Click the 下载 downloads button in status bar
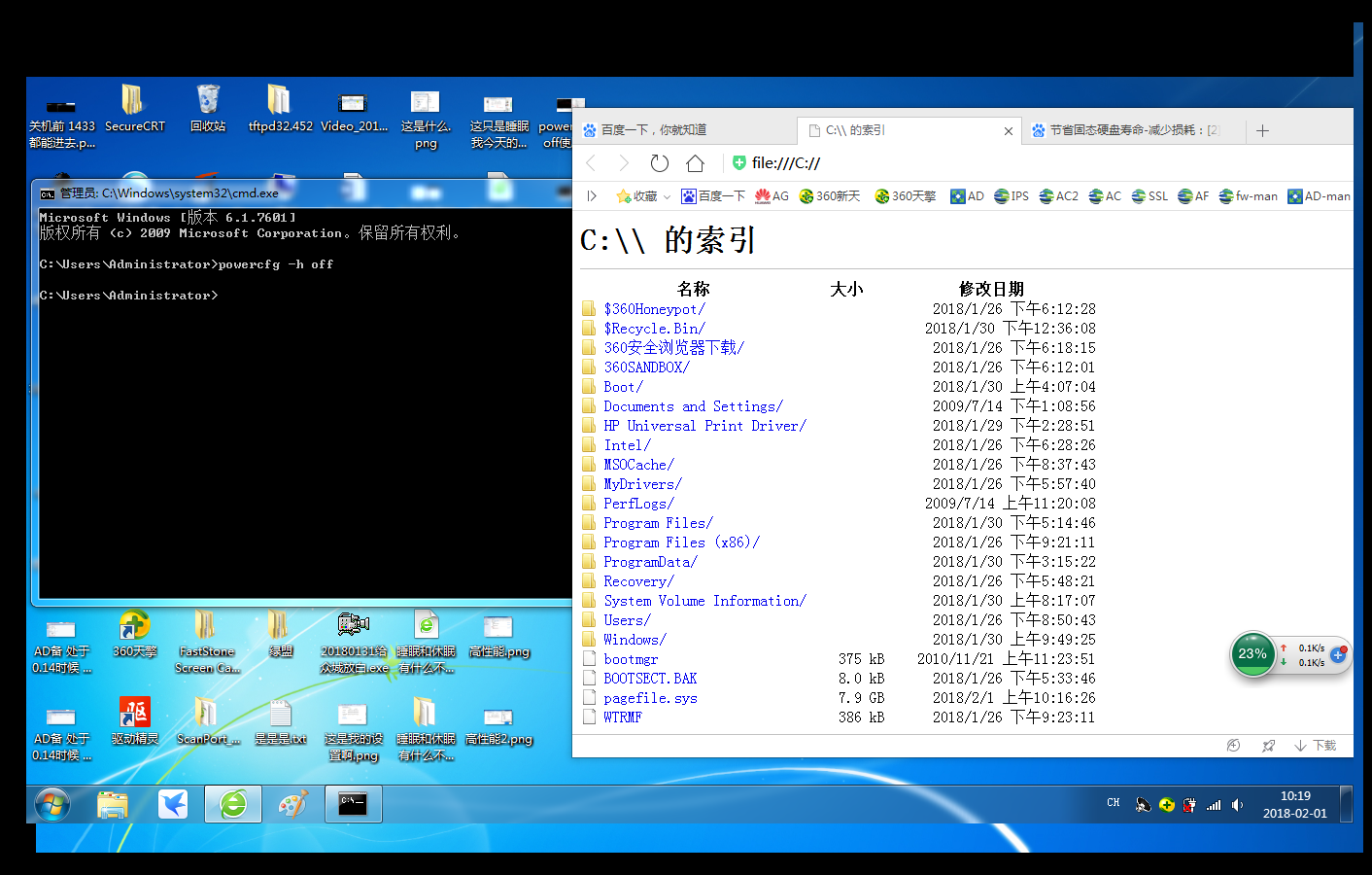 point(1316,746)
